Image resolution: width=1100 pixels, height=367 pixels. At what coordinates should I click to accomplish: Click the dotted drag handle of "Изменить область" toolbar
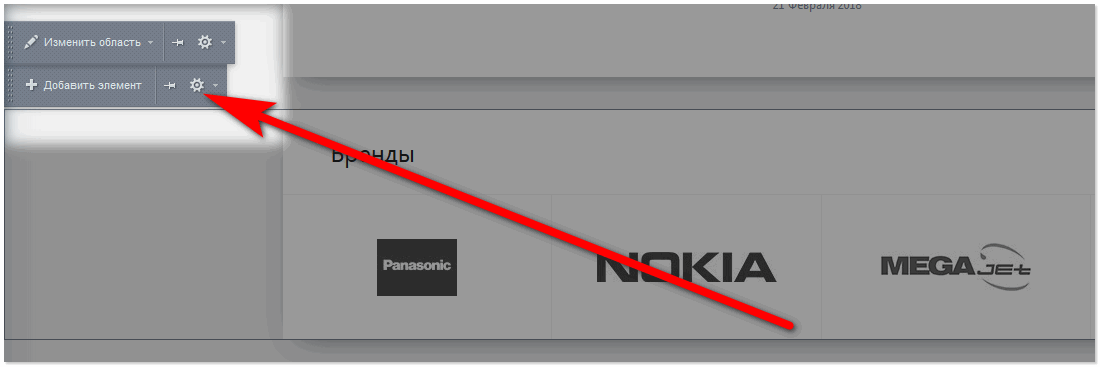point(9,42)
